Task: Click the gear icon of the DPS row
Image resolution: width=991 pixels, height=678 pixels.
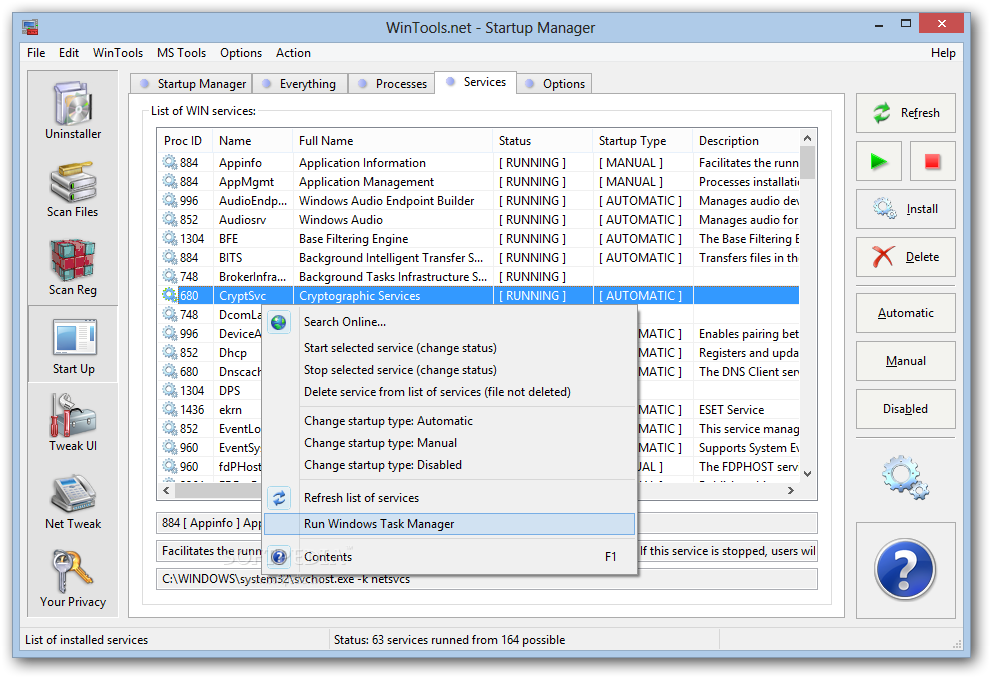Action: click(x=169, y=390)
